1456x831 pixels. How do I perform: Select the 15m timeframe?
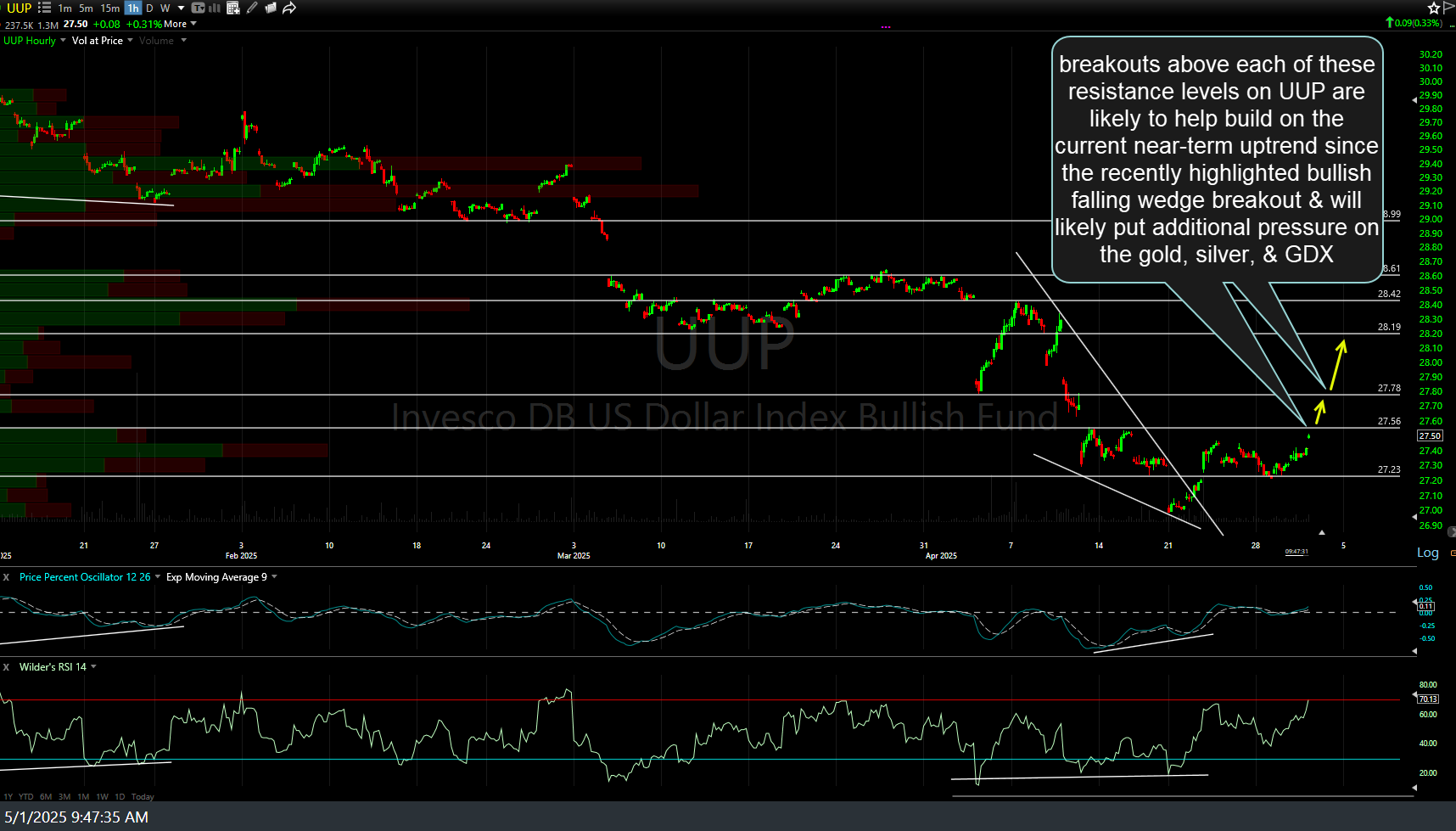pos(109,8)
